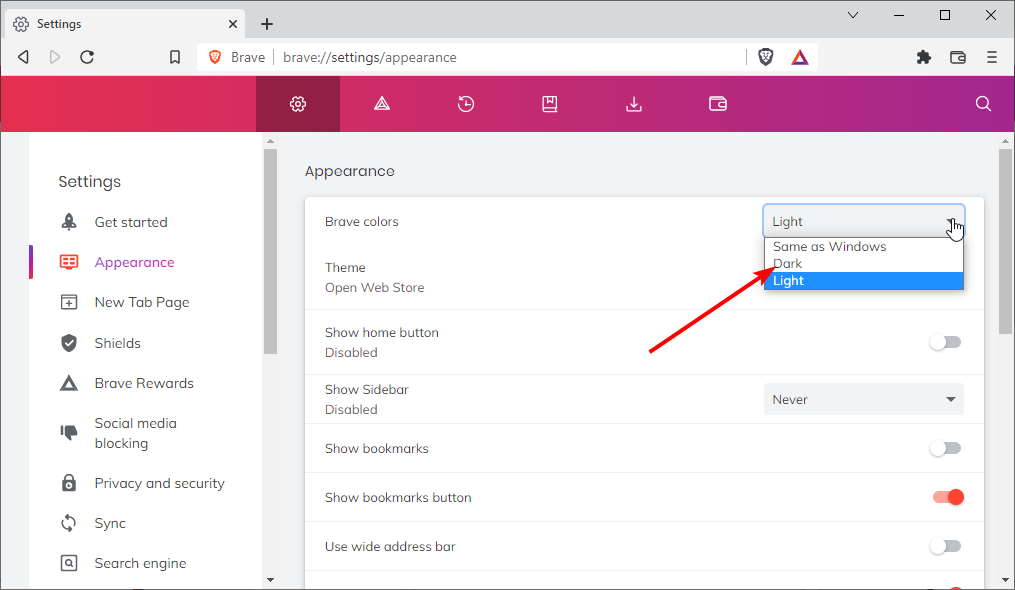This screenshot has height=590, width=1015.
Task: Choose the highlighted Light option
Action: (x=864, y=280)
